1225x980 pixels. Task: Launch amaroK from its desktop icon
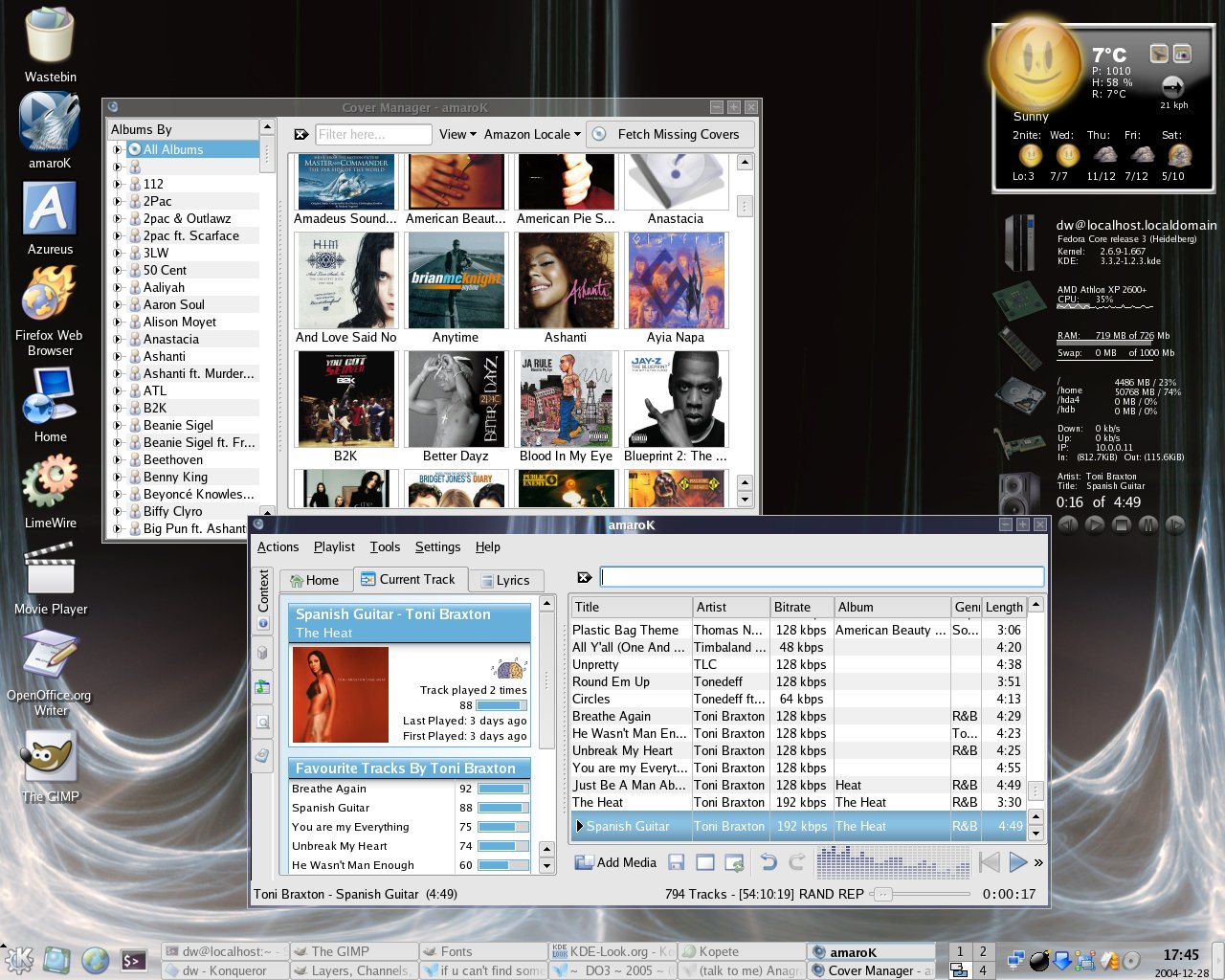(50, 130)
